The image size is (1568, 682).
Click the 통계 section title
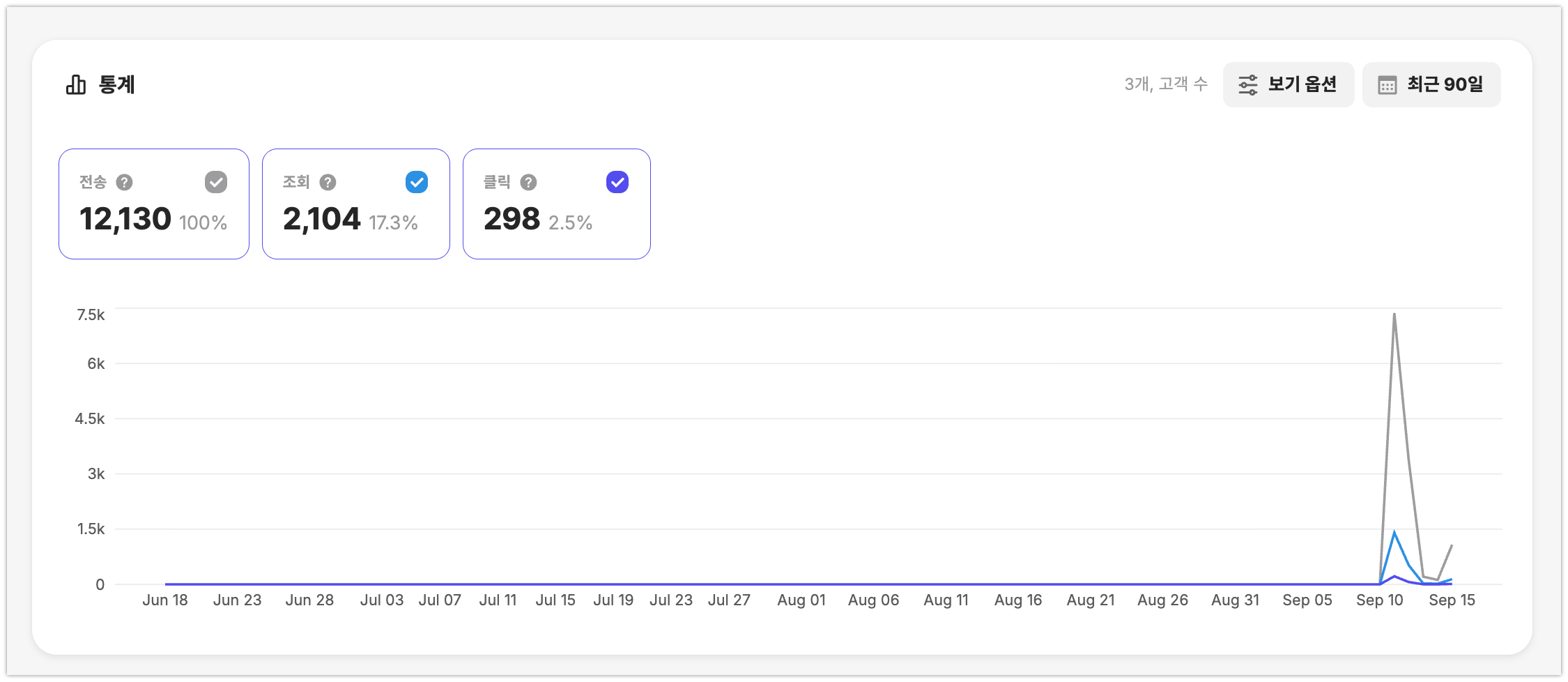point(116,84)
